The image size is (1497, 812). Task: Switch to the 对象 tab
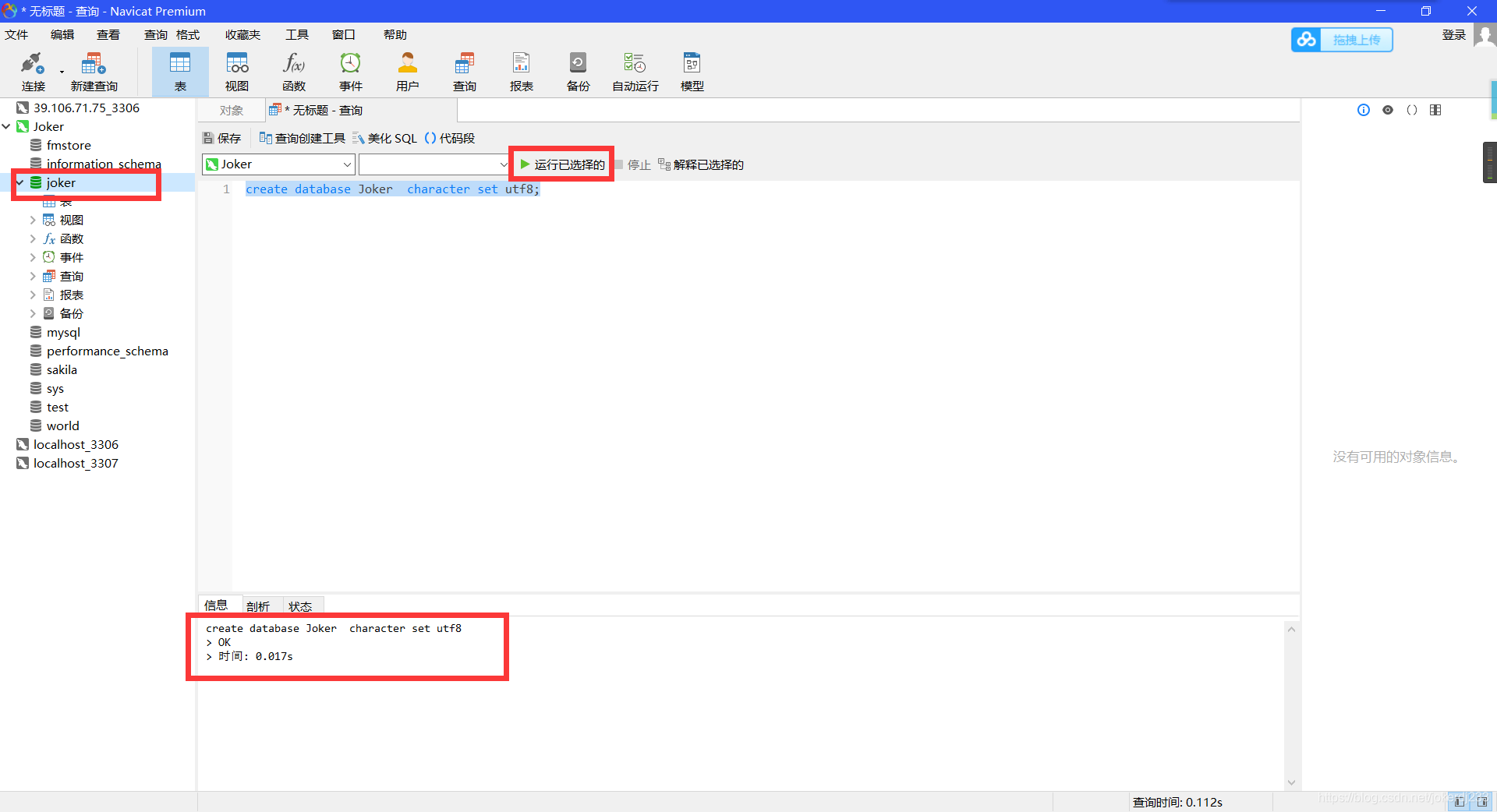232,111
